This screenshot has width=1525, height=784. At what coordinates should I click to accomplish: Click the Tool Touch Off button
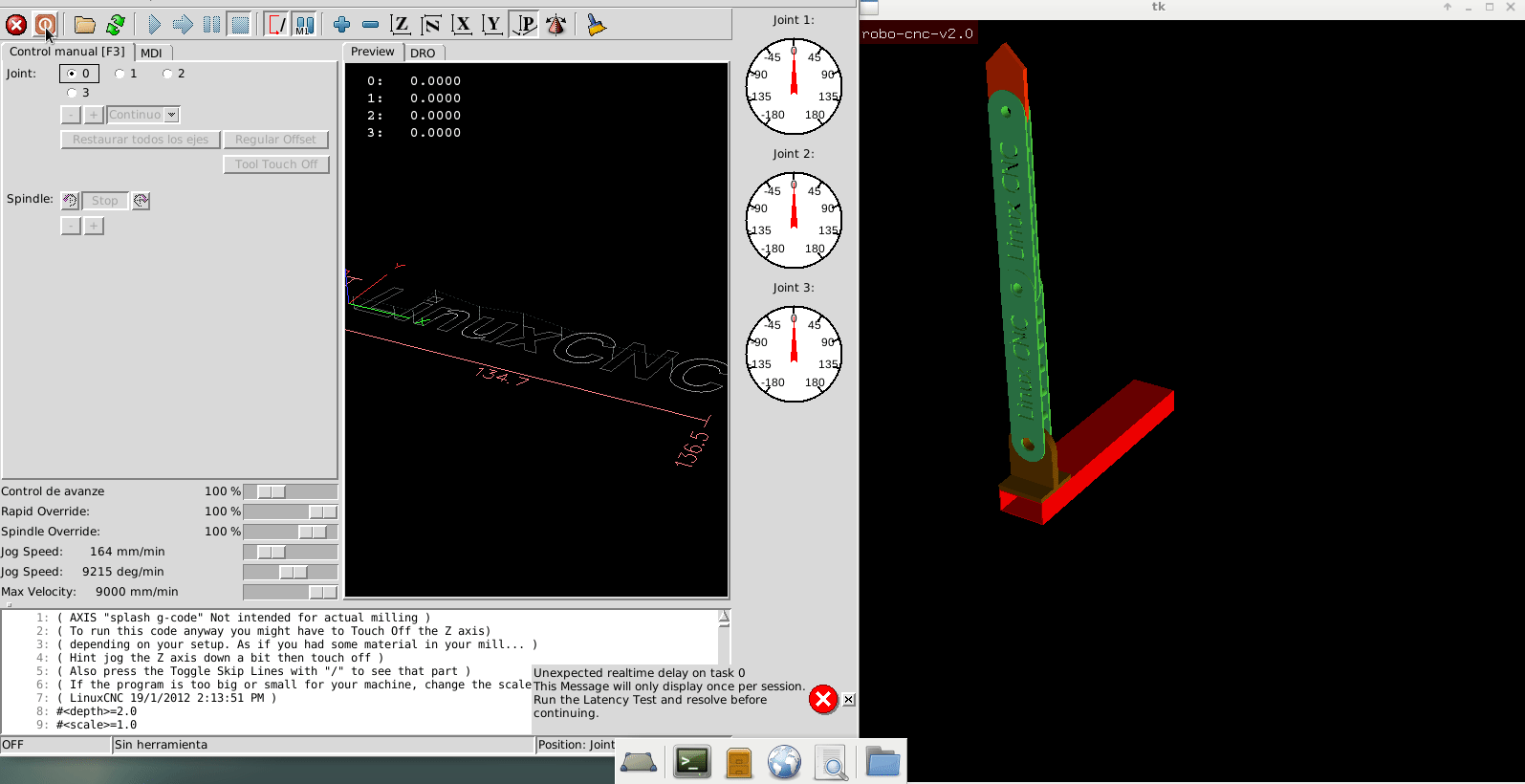coord(276,164)
